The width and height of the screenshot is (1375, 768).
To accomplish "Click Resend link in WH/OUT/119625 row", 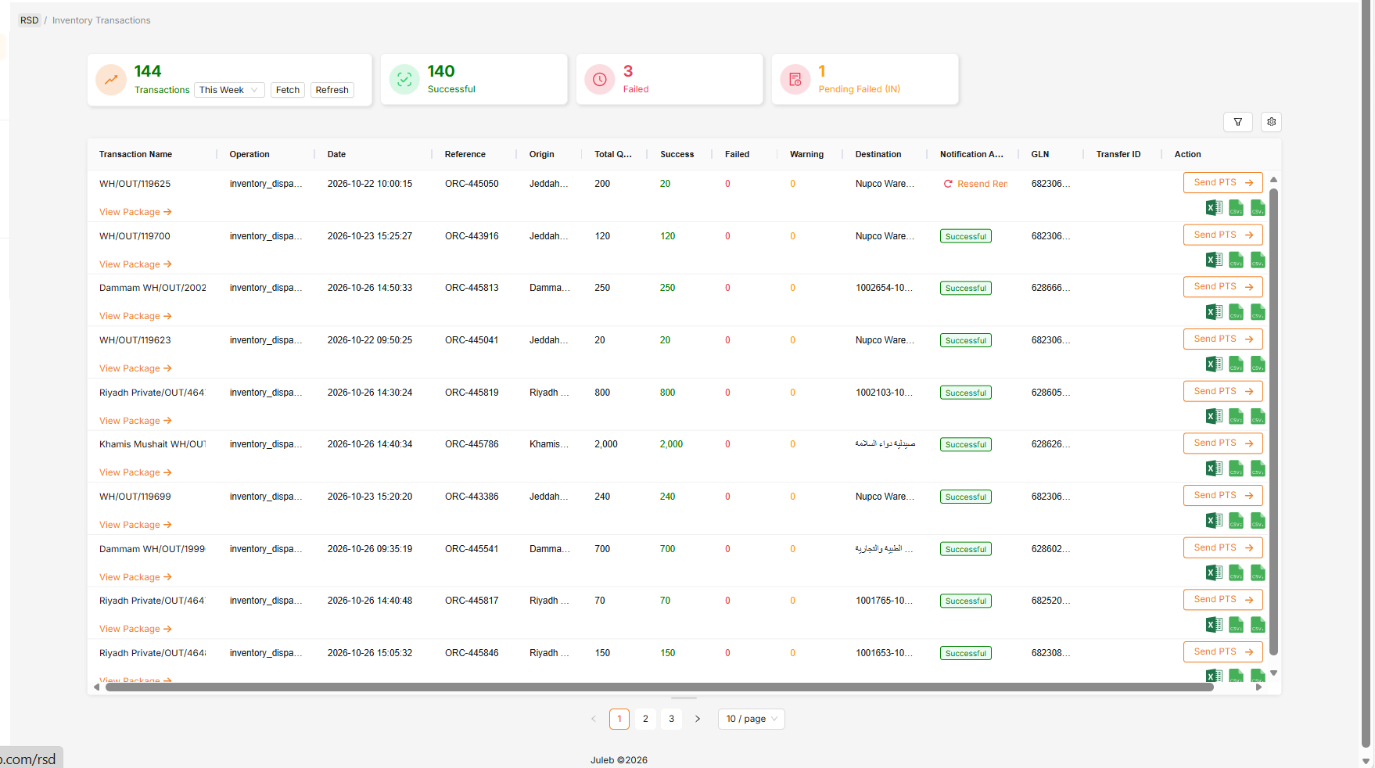I will (975, 184).
